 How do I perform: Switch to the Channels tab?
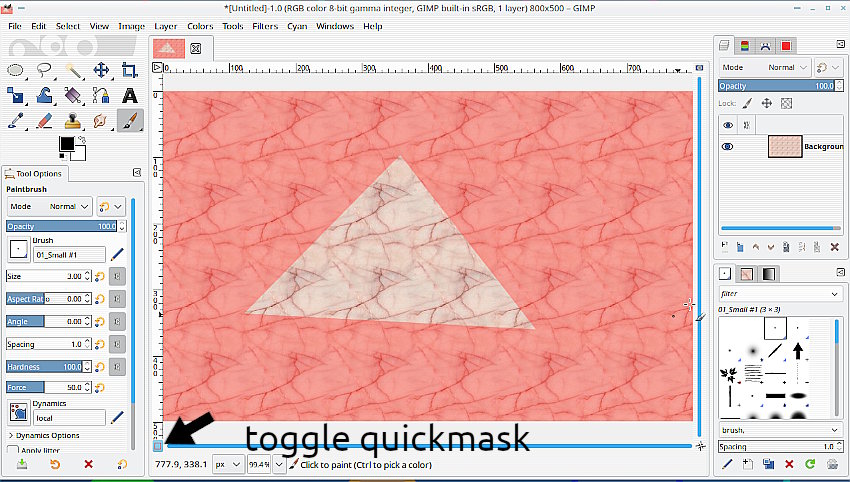point(745,46)
